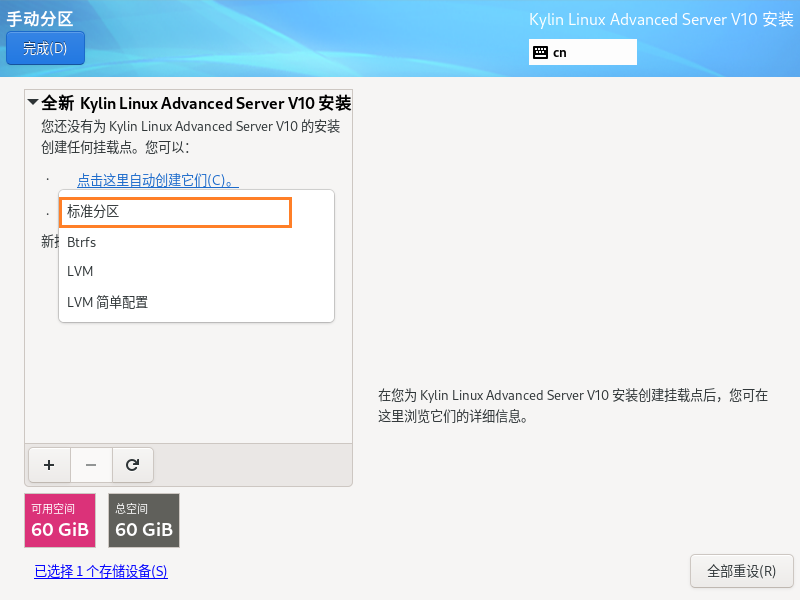Select the LVM 简单配置 option
The width and height of the screenshot is (800, 600).
pos(108,302)
